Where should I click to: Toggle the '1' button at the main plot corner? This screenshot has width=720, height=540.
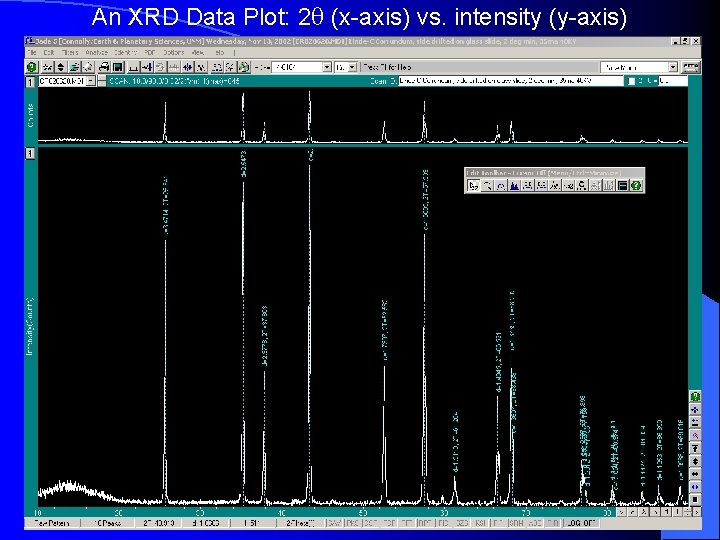tap(30, 153)
